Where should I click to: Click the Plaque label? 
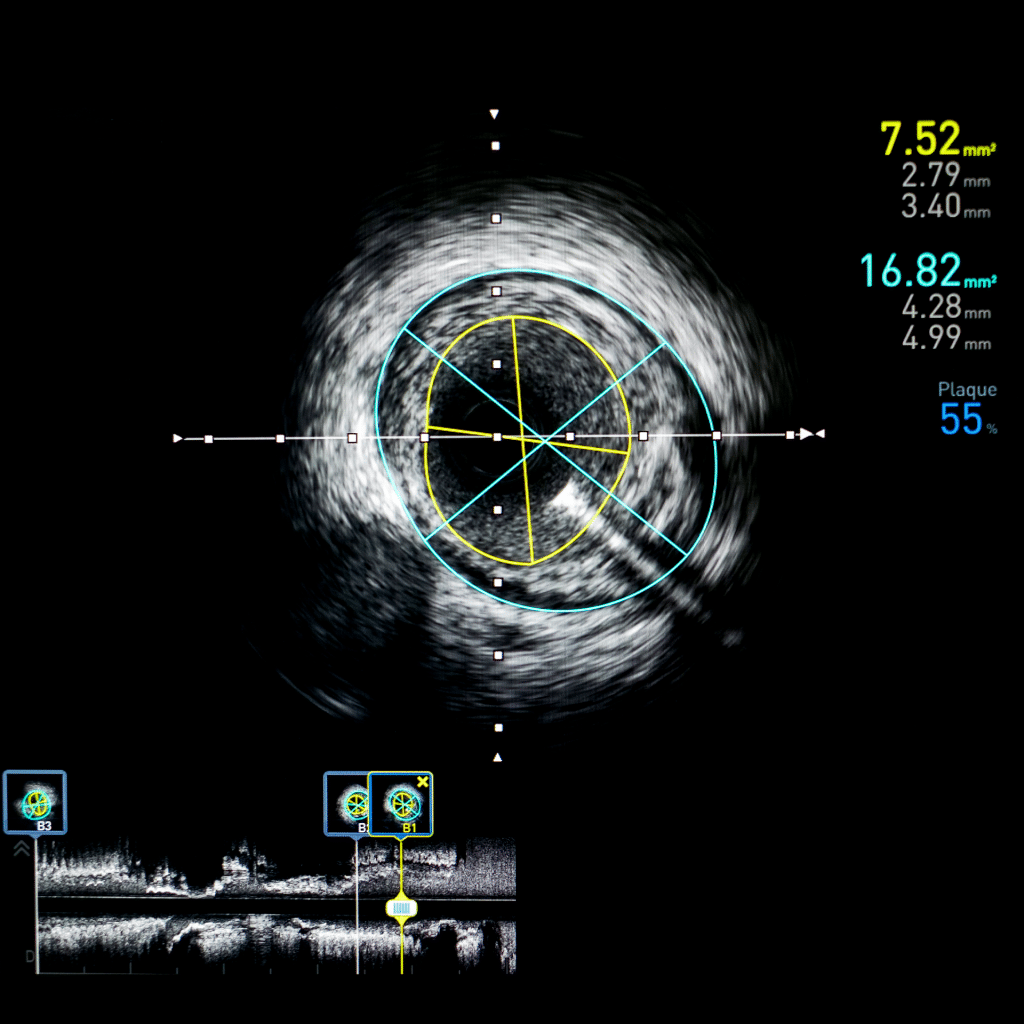pos(967,390)
